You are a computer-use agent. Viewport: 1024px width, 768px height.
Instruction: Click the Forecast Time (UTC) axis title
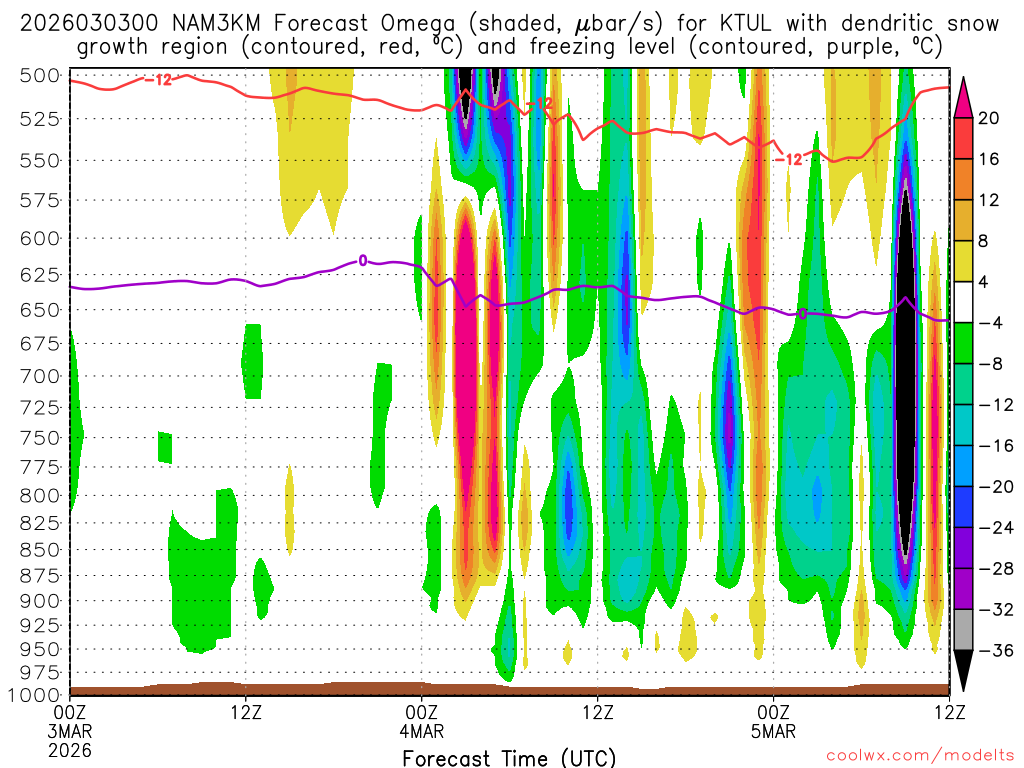(x=509, y=758)
